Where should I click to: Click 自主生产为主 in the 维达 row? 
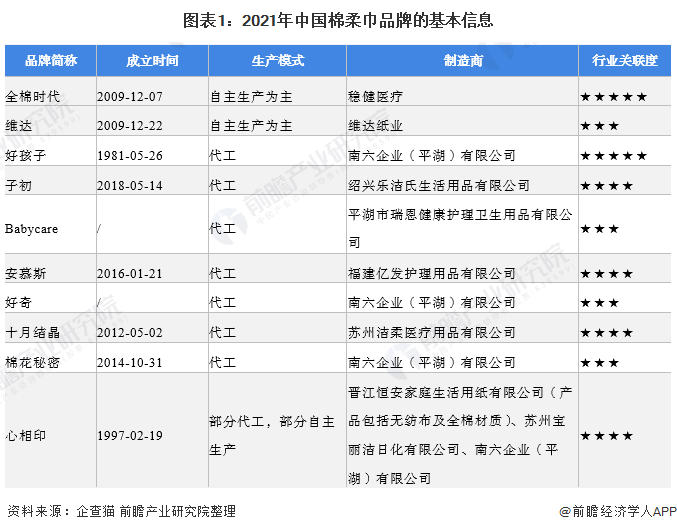pyautogui.click(x=251, y=126)
